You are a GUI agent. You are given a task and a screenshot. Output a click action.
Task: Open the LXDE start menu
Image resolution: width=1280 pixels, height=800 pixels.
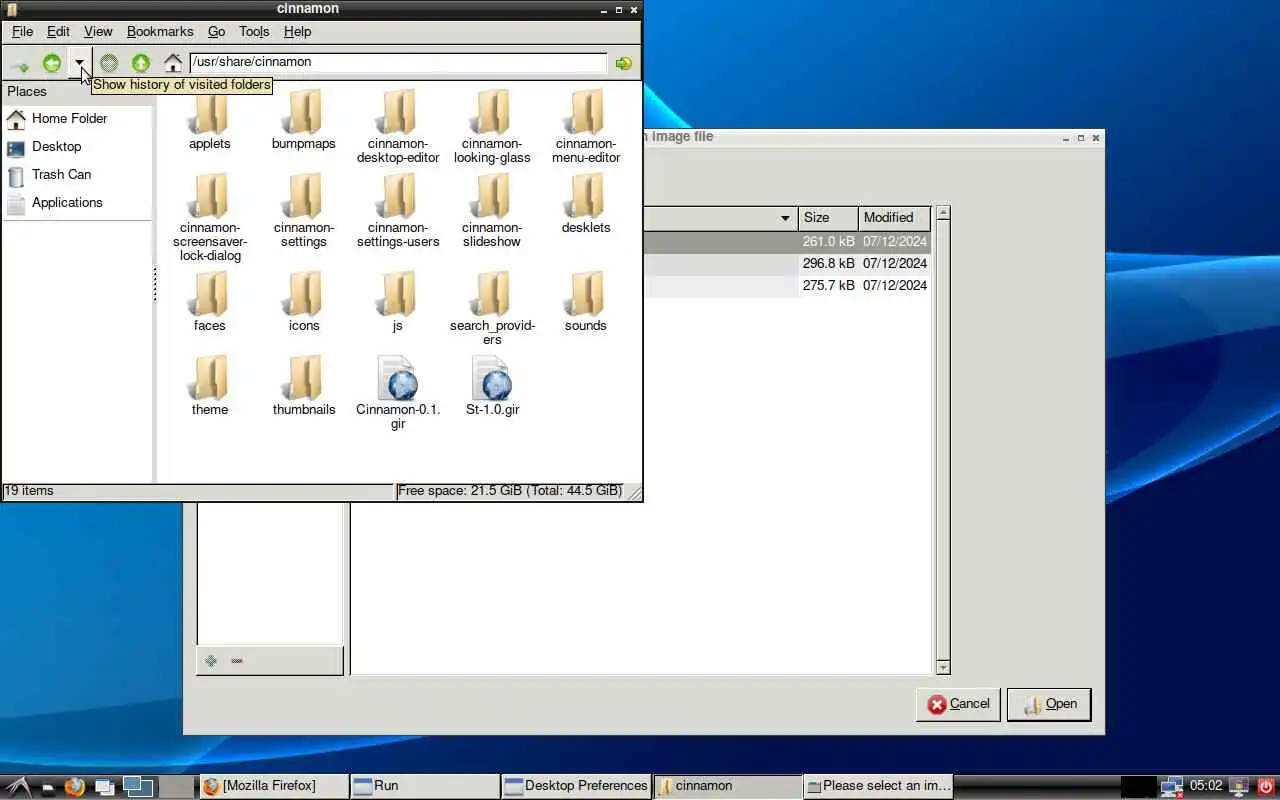18,786
